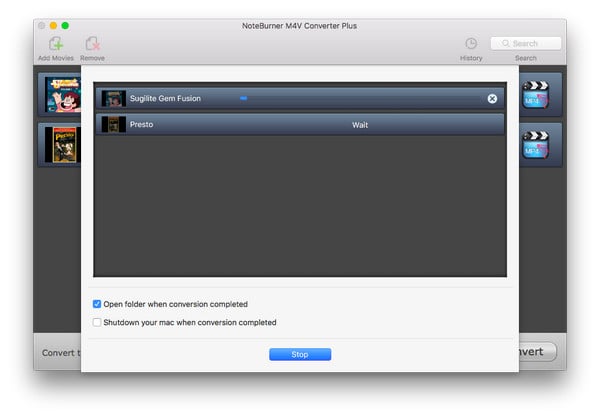Enable Shutdown your mac when conversion completed
Viewport: 600px width, 418px height.
point(97,322)
